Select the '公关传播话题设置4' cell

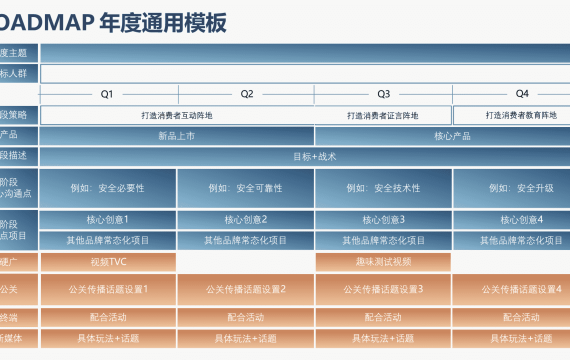pyautogui.click(x=511, y=289)
